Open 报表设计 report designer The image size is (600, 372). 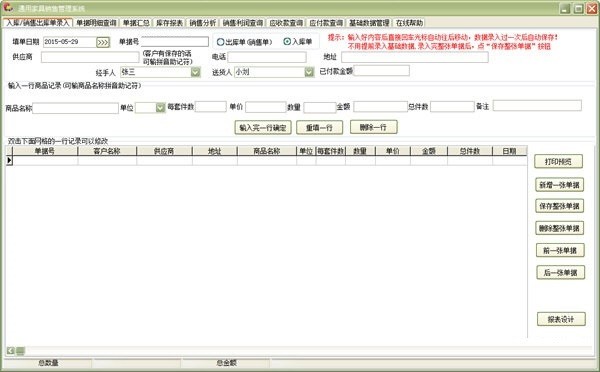pos(561,319)
